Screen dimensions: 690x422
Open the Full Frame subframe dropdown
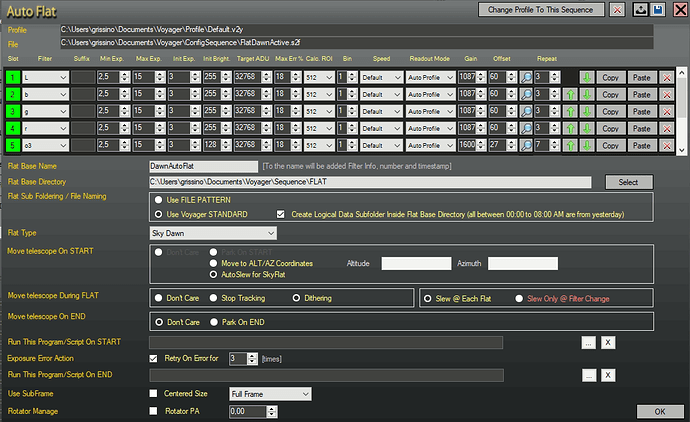[x=270, y=394]
